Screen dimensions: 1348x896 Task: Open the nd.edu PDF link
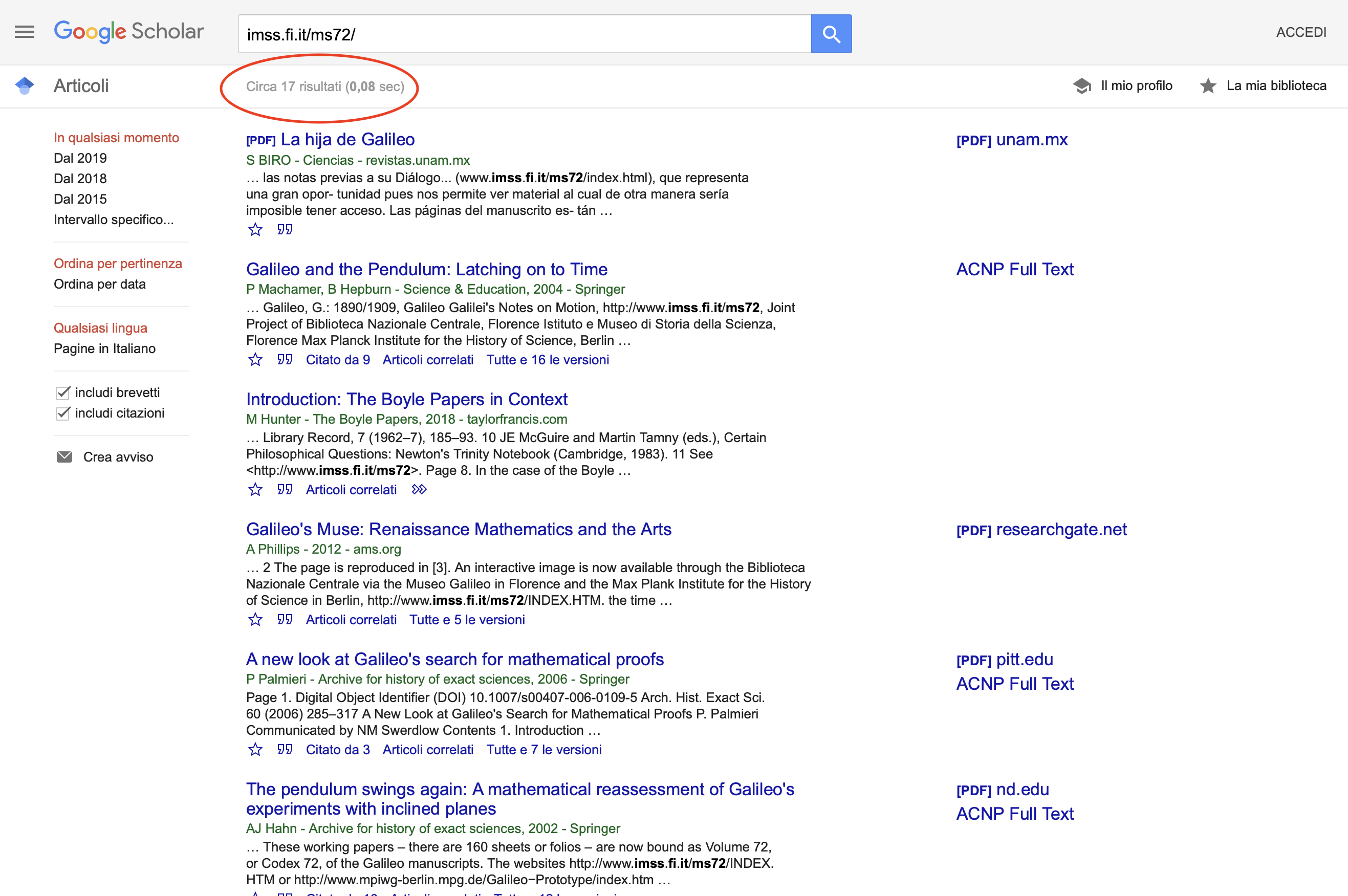coord(1003,789)
